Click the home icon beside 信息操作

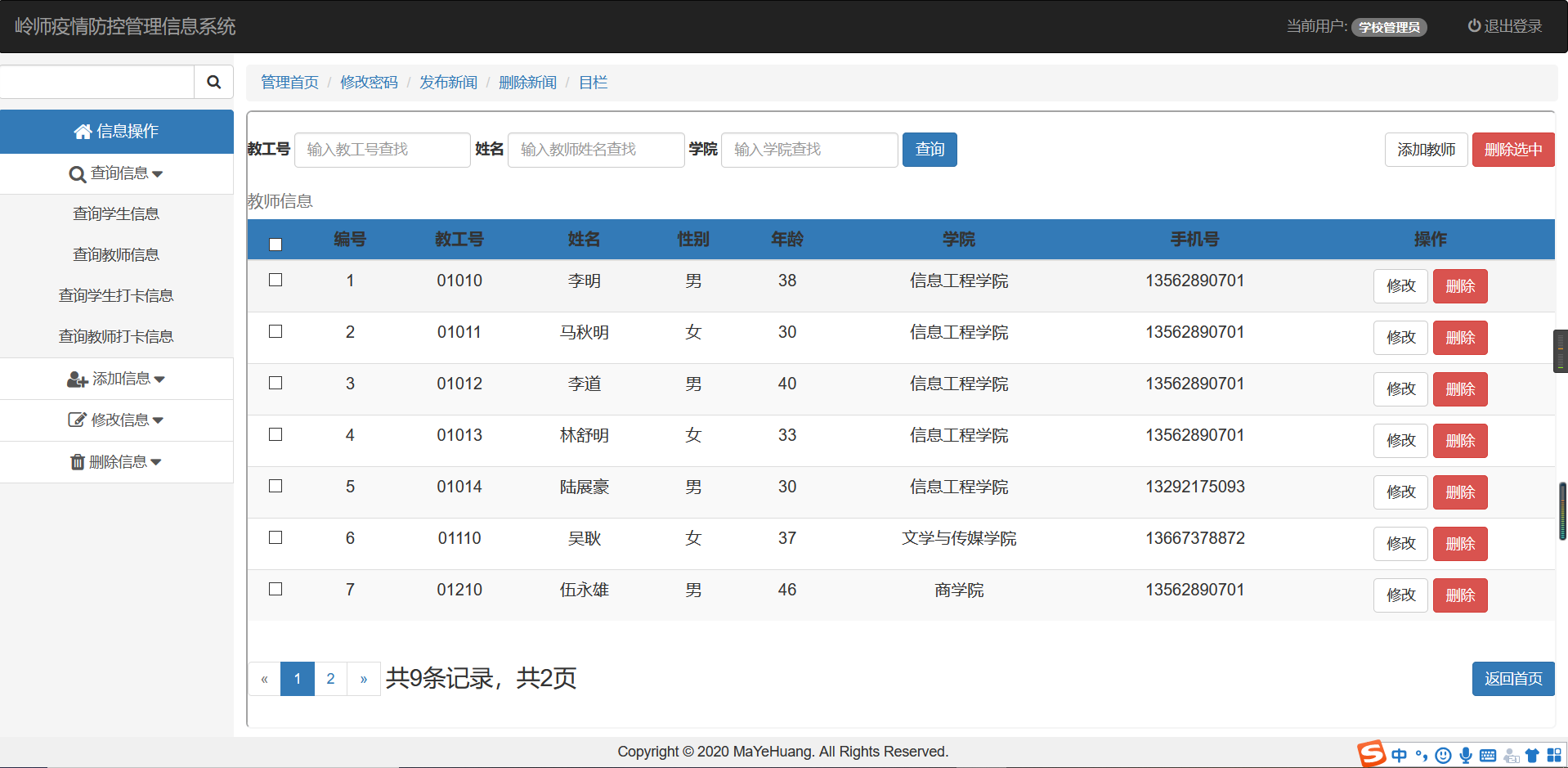tap(83, 132)
